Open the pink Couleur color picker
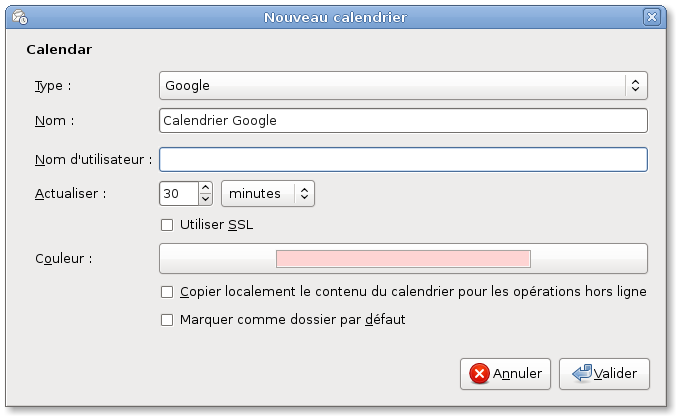This screenshot has height=416, width=676. click(x=403, y=258)
